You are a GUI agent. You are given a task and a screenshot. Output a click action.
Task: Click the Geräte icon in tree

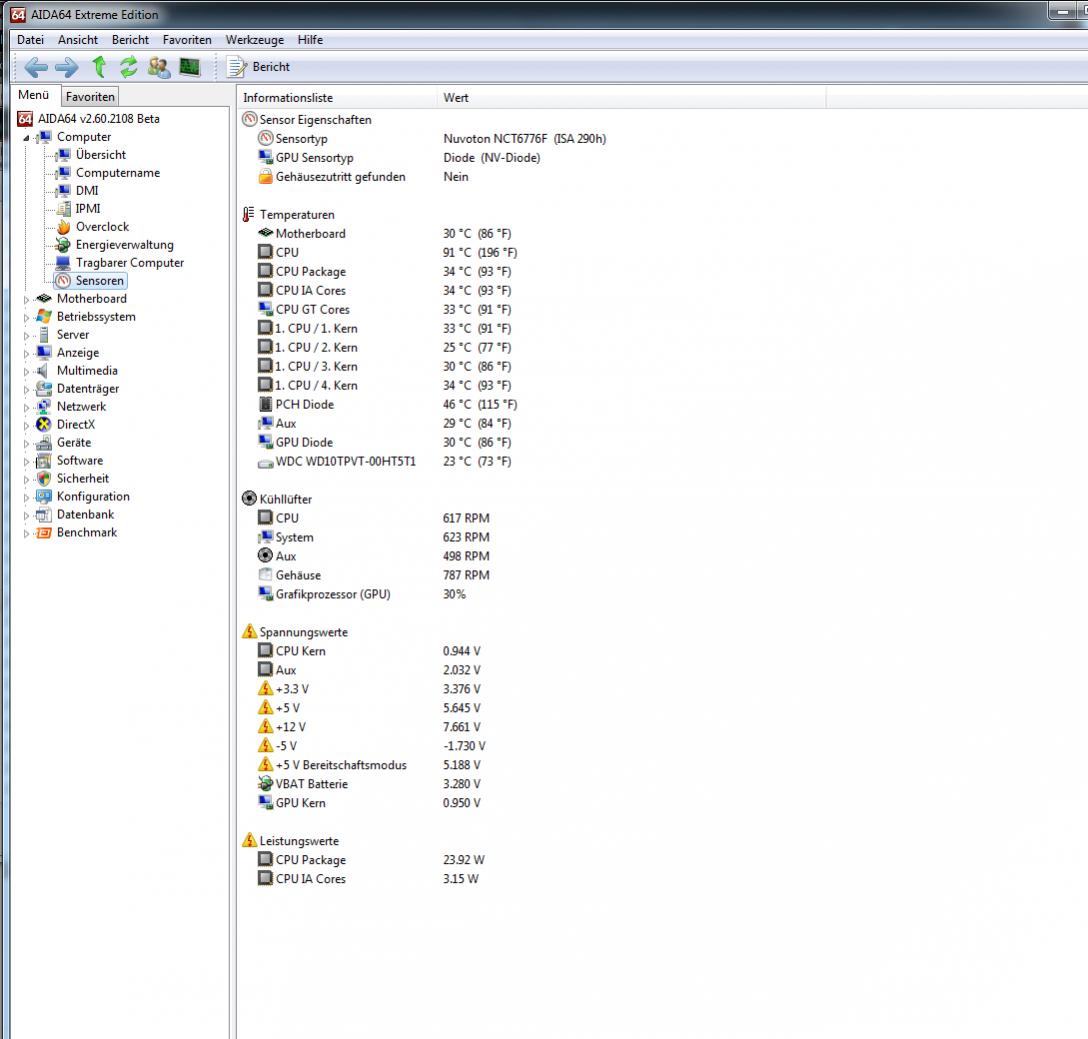44,443
